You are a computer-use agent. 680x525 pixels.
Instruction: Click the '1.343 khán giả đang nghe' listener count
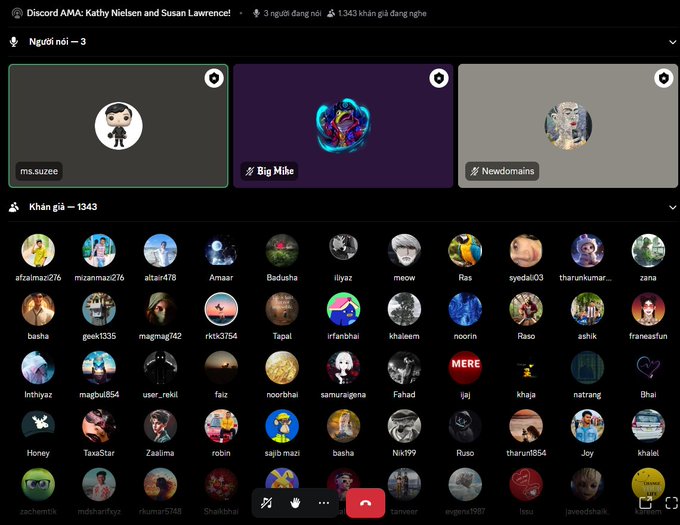[x=377, y=13]
